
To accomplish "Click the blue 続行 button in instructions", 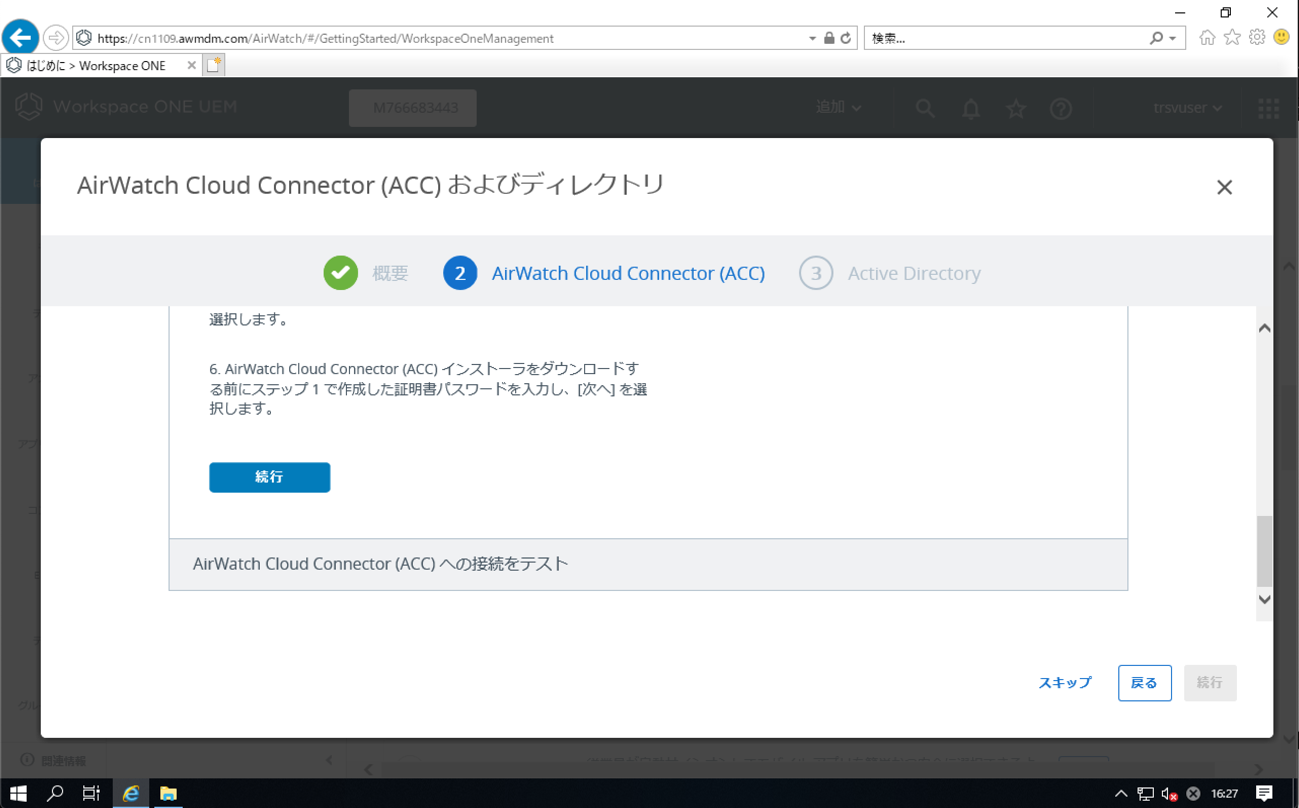I will [x=269, y=477].
